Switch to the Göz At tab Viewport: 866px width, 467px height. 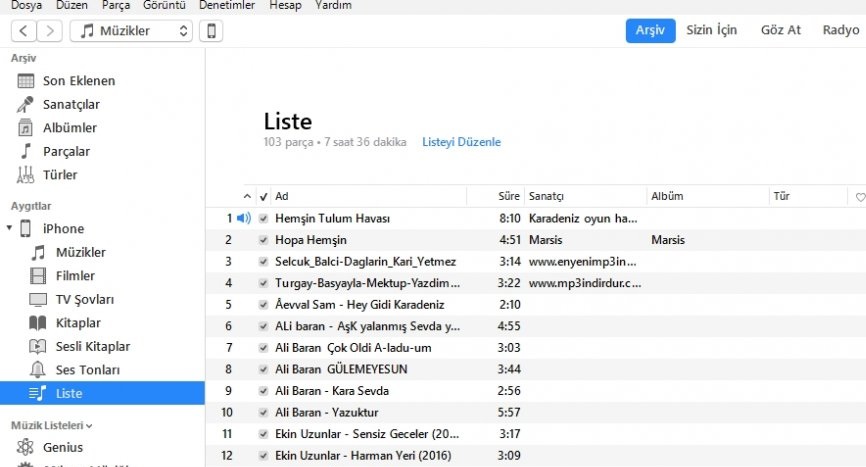pos(780,30)
